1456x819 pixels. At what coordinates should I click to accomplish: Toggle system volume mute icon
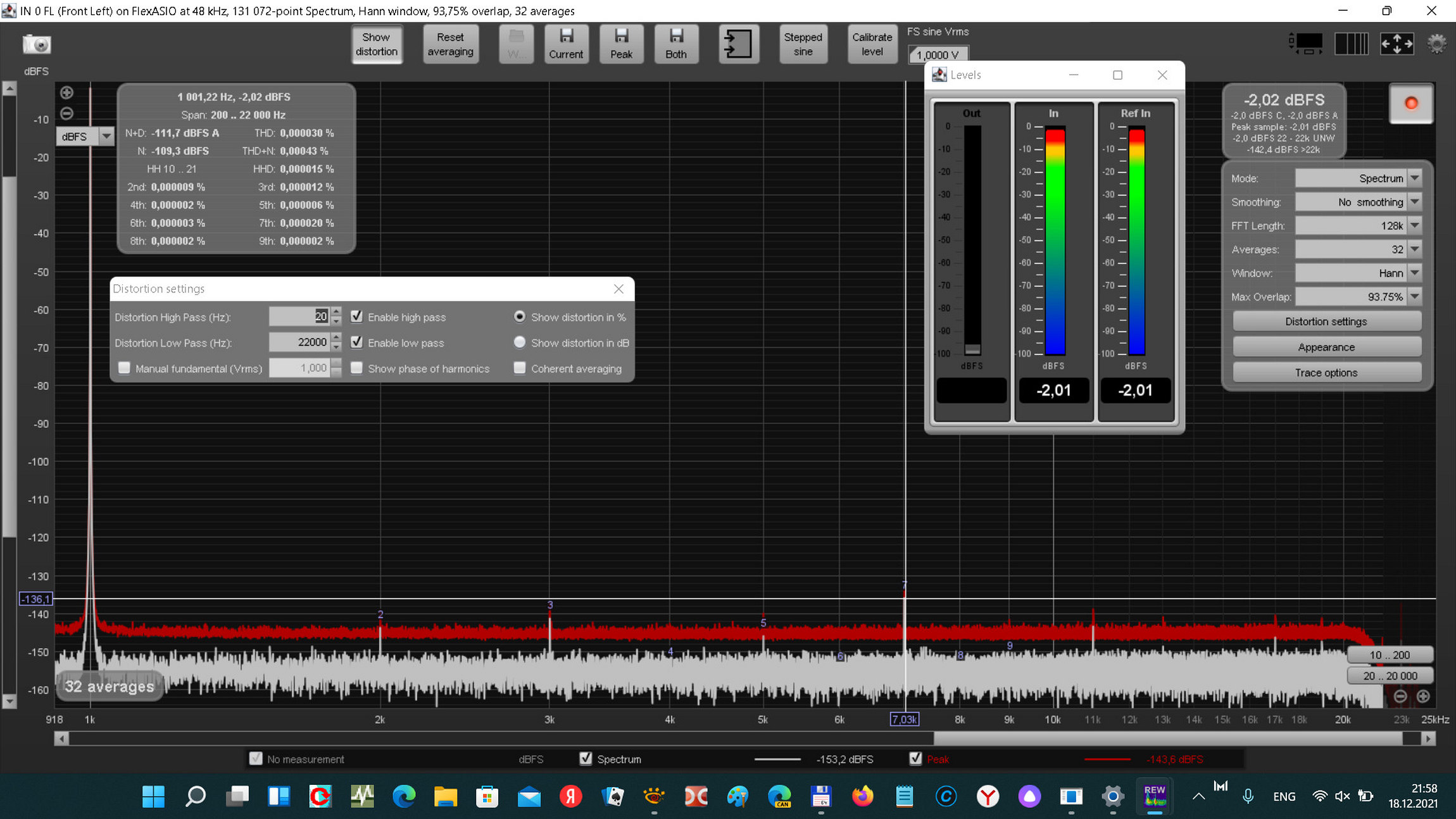pyautogui.click(x=1342, y=796)
